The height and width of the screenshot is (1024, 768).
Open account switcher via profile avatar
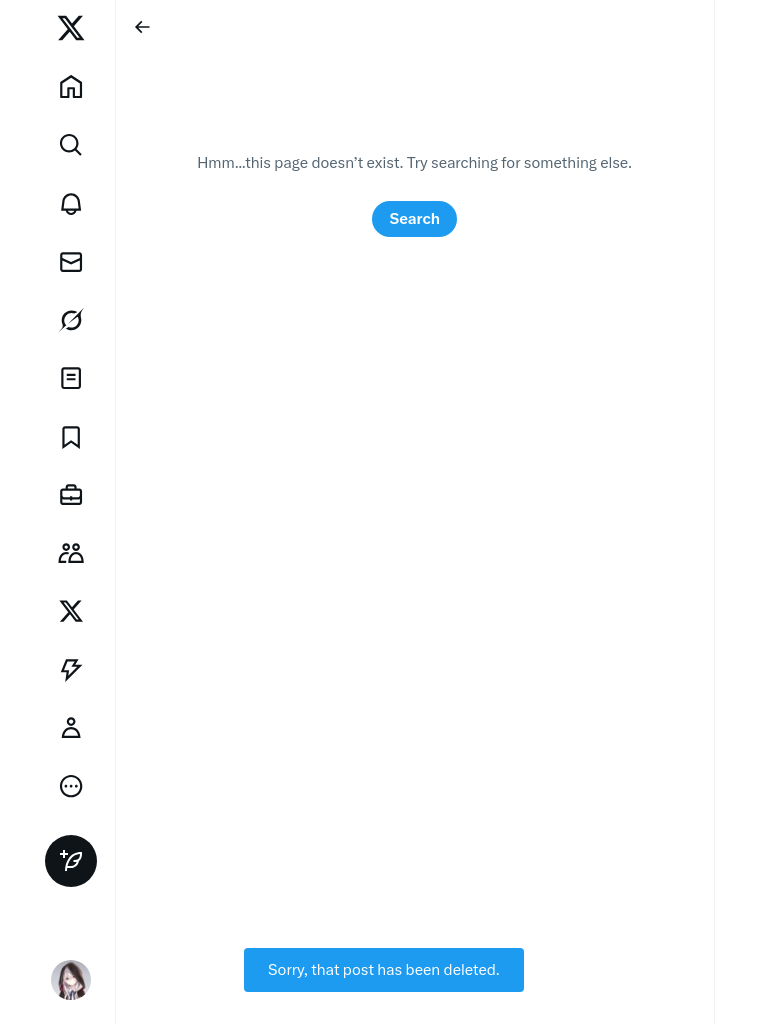point(71,980)
